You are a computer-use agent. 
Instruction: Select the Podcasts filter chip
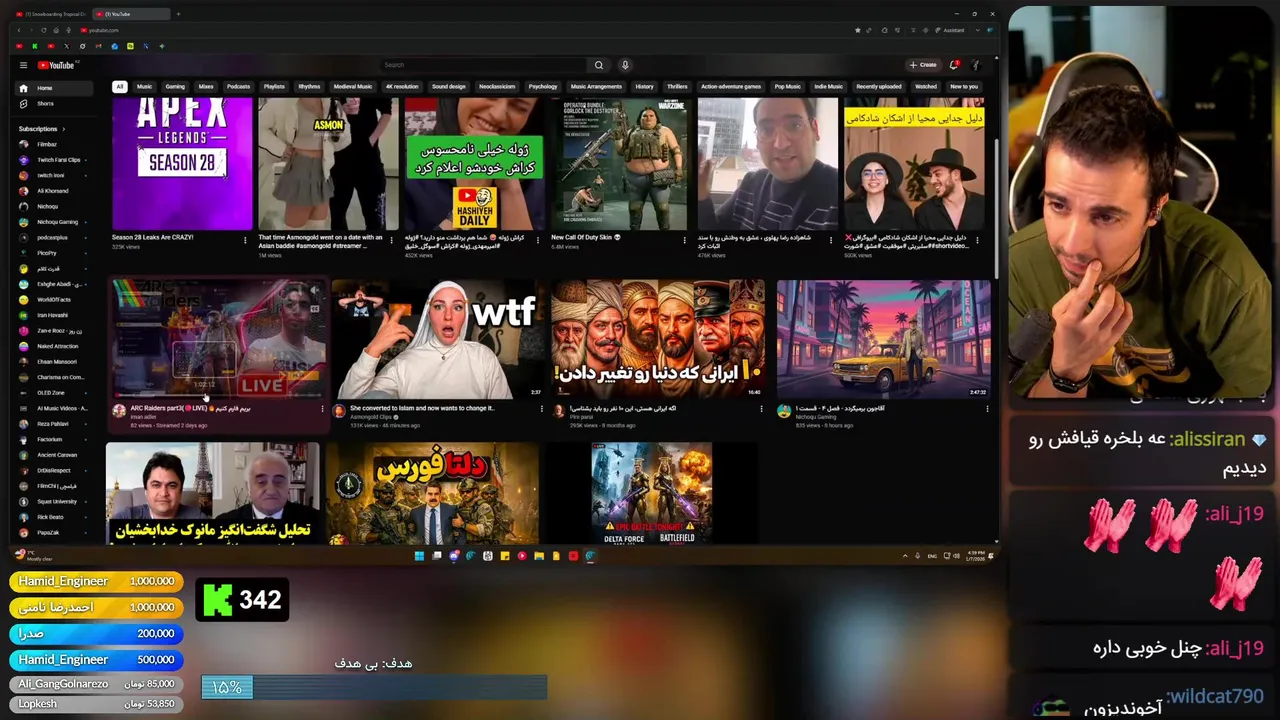(238, 87)
